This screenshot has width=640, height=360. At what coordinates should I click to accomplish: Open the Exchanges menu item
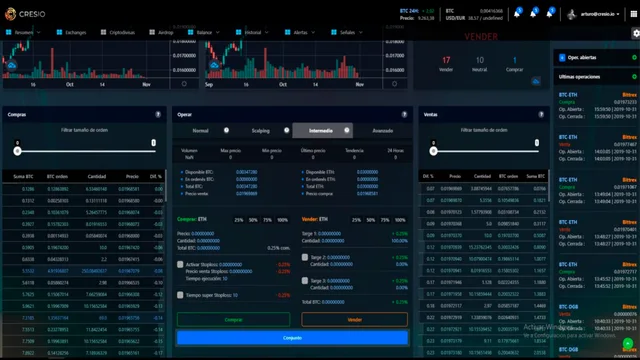(71, 32)
